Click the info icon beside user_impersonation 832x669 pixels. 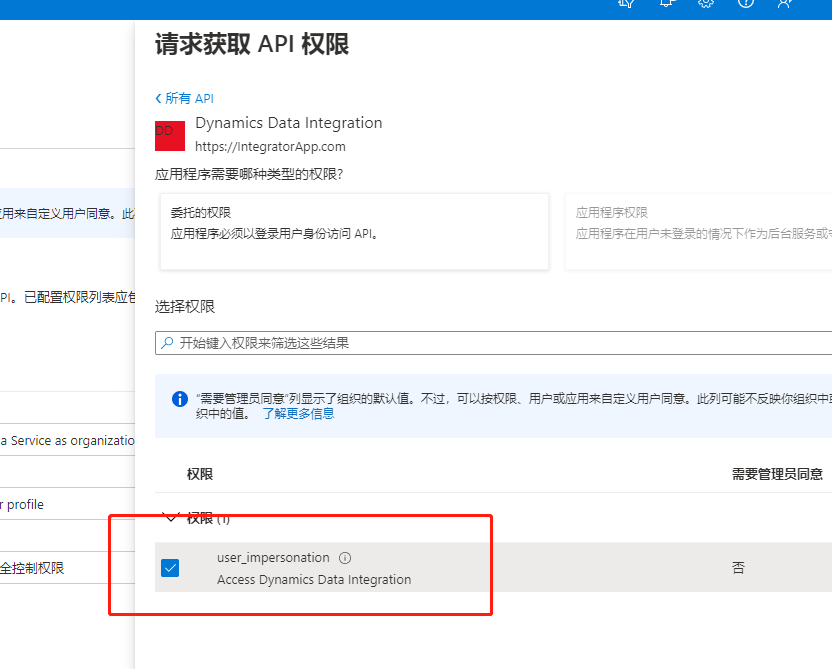click(345, 558)
